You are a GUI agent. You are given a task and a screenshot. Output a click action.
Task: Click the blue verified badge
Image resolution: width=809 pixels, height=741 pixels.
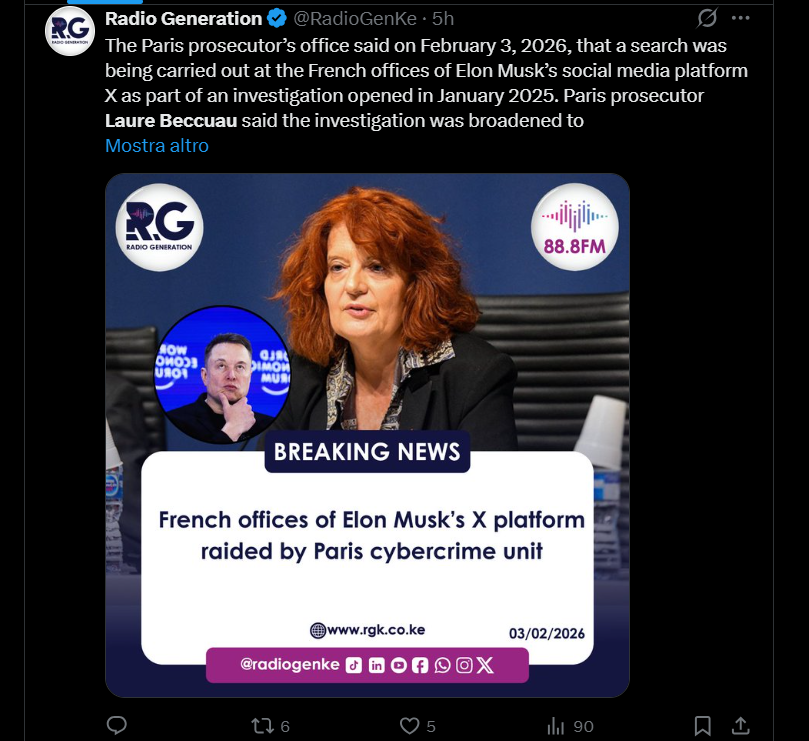click(x=277, y=19)
